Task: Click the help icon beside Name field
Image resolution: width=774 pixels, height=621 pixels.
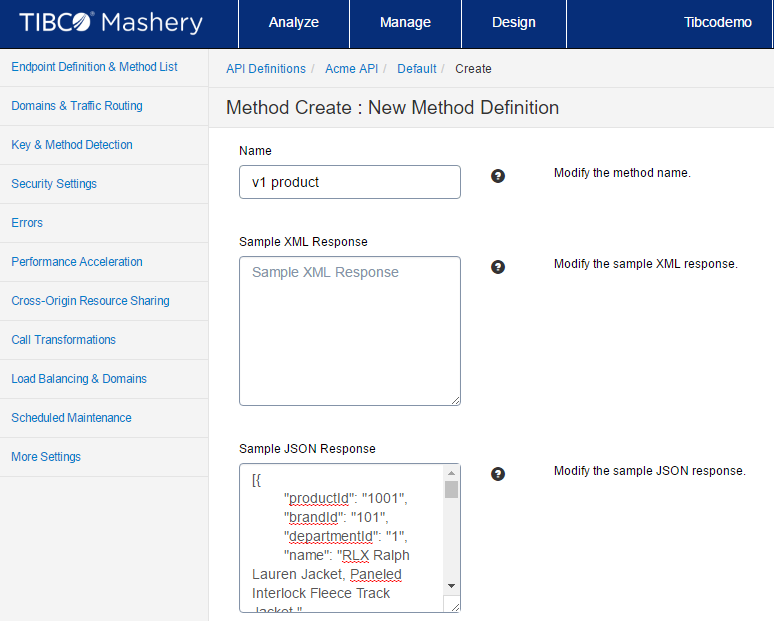Action: (498, 176)
